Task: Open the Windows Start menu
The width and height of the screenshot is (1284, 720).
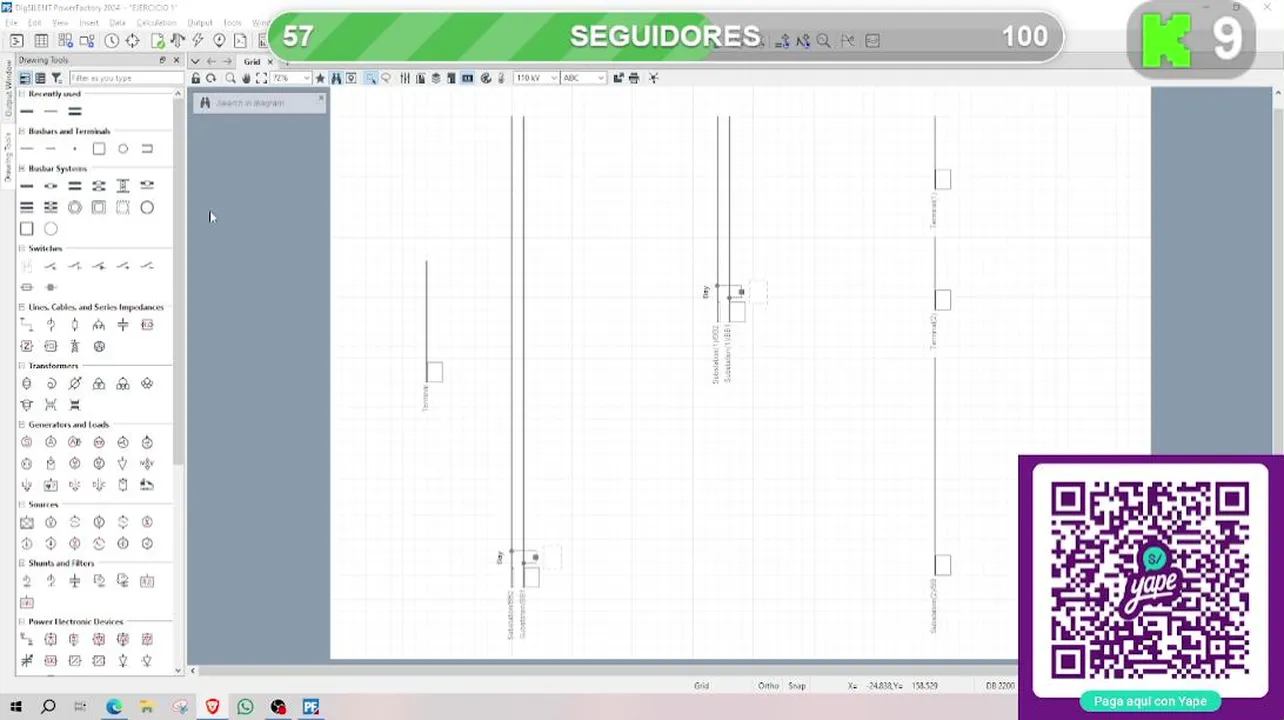Action: 15,707
